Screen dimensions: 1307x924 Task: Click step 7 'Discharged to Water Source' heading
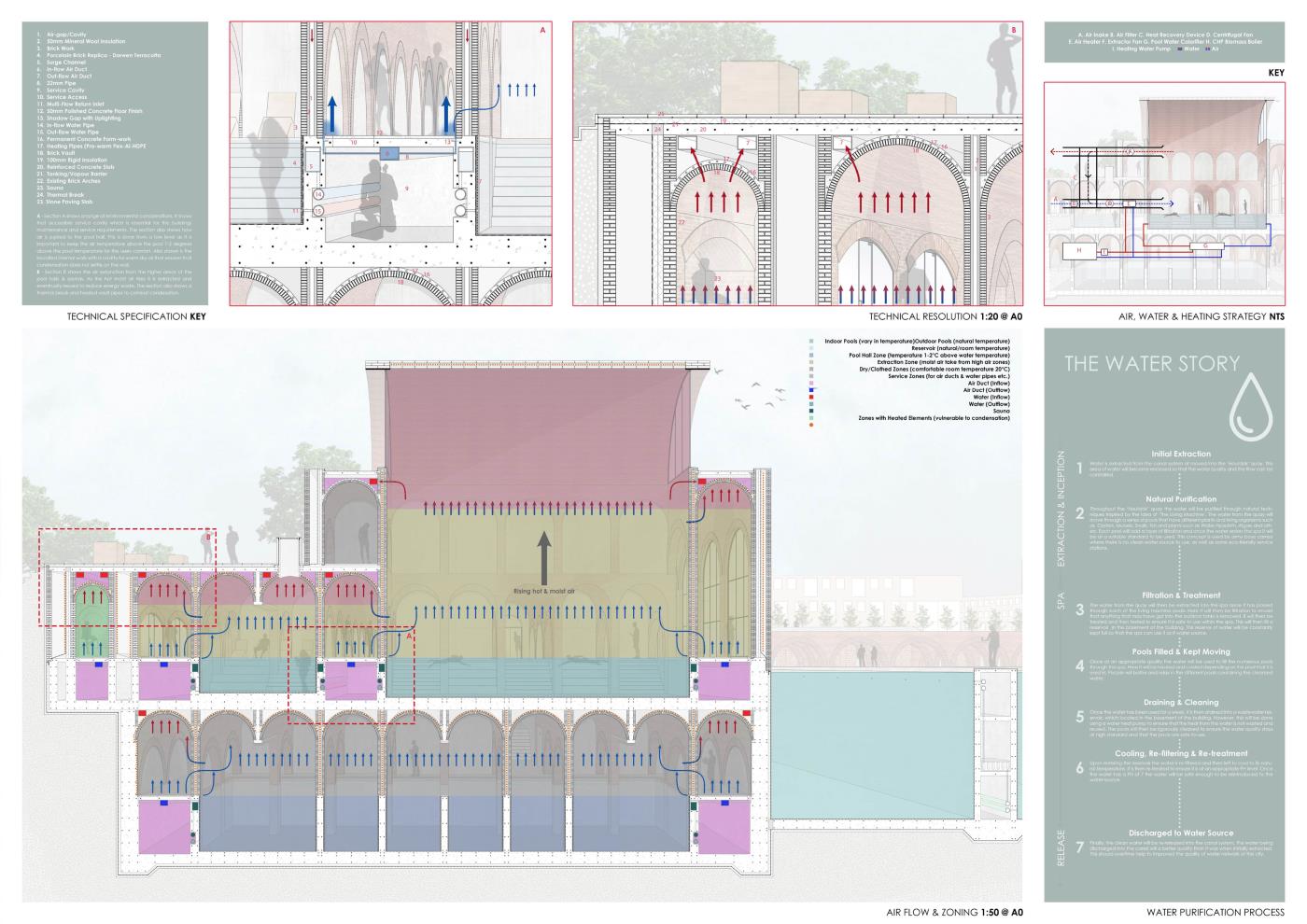1169,833
